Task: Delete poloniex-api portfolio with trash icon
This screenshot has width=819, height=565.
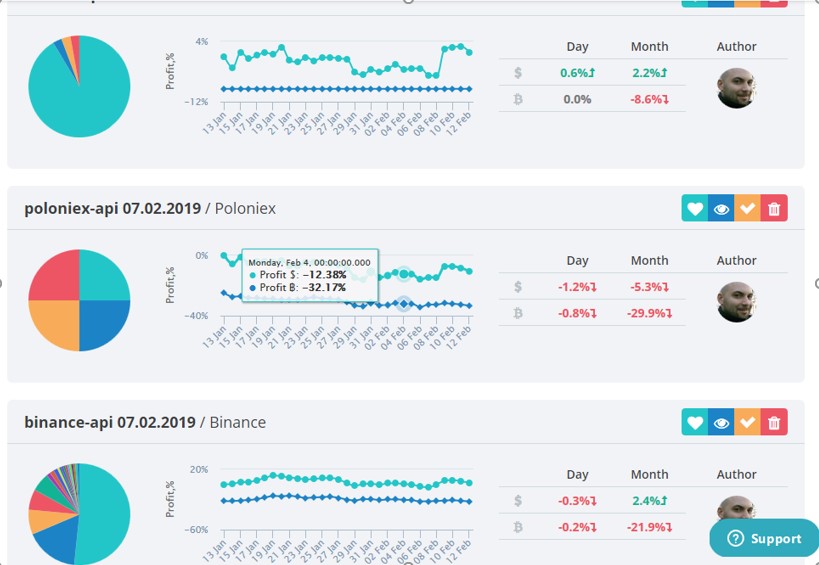Action: (x=774, y=208)
